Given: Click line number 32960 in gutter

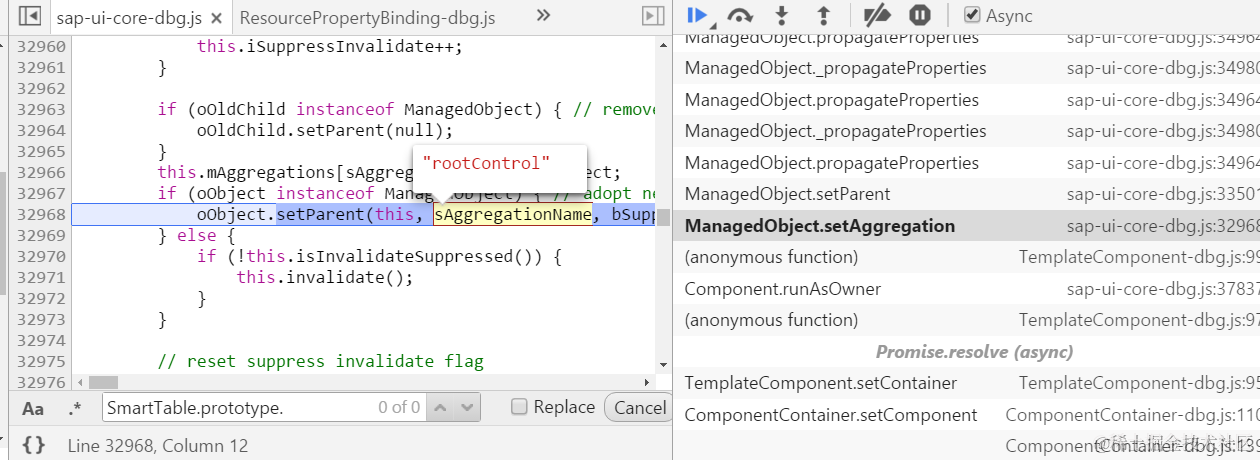Looking at the screenshot, I should [42, 47].
